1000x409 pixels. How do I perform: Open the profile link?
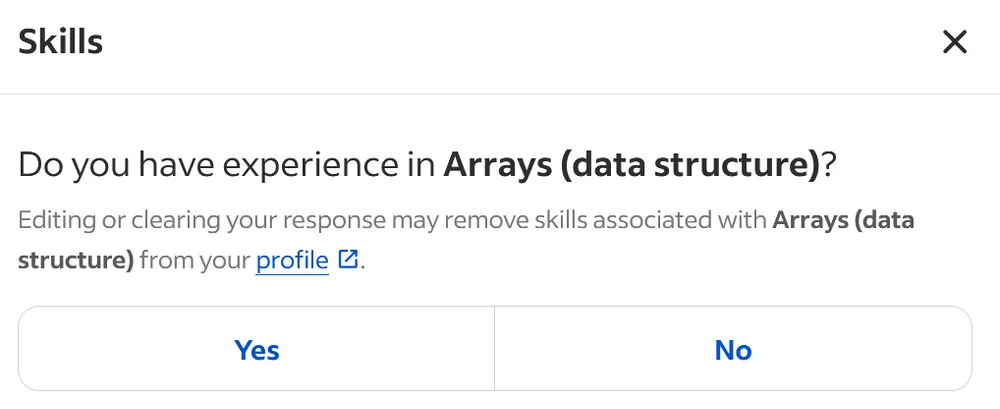292,261
